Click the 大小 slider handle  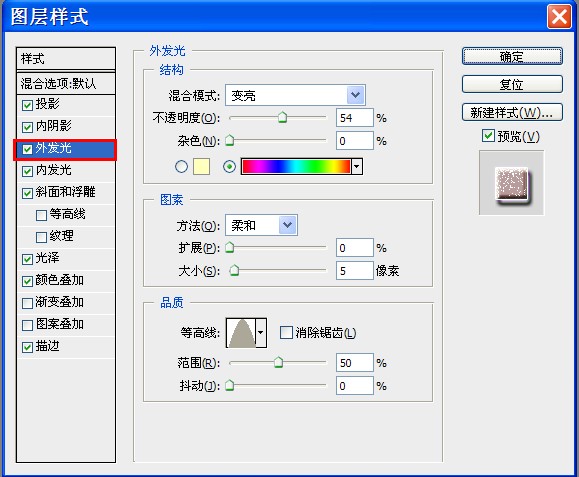coord(234,270)
